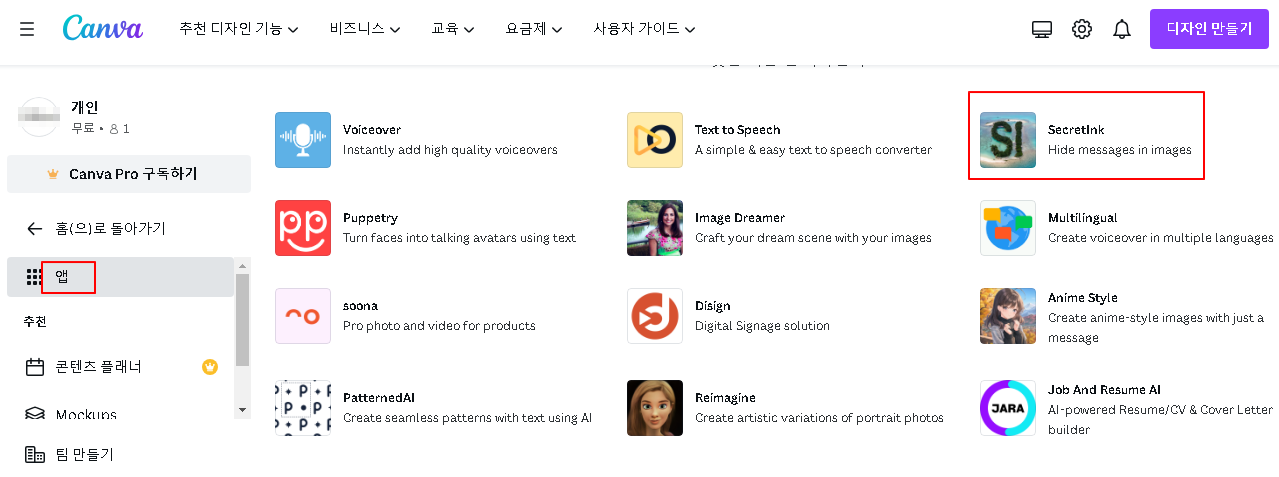Screen dimensions: 1279x477
Task: Click 'Pro photo and video for products' text
Action: tap(439, 326)
